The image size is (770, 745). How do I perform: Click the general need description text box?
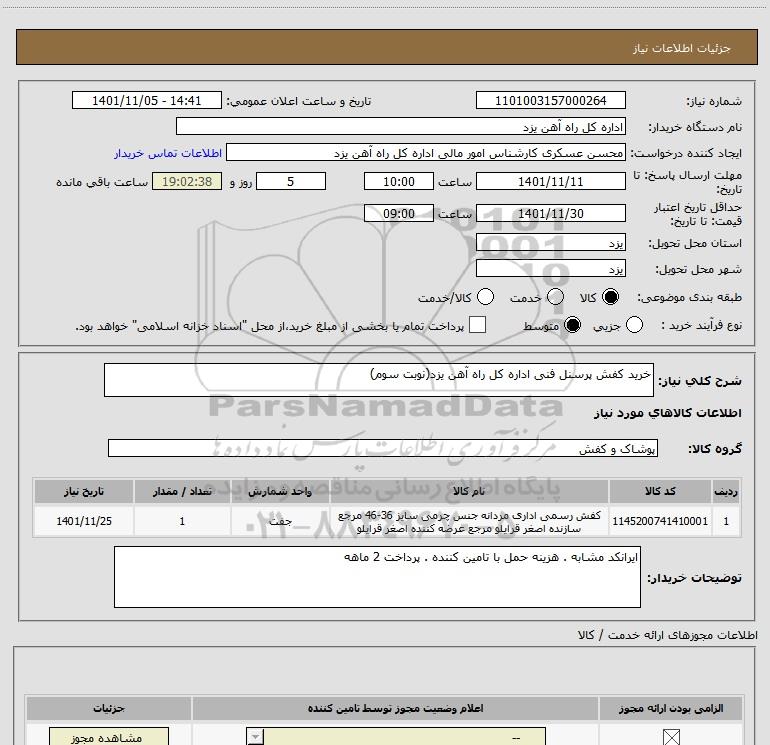[x=379, y=380]
